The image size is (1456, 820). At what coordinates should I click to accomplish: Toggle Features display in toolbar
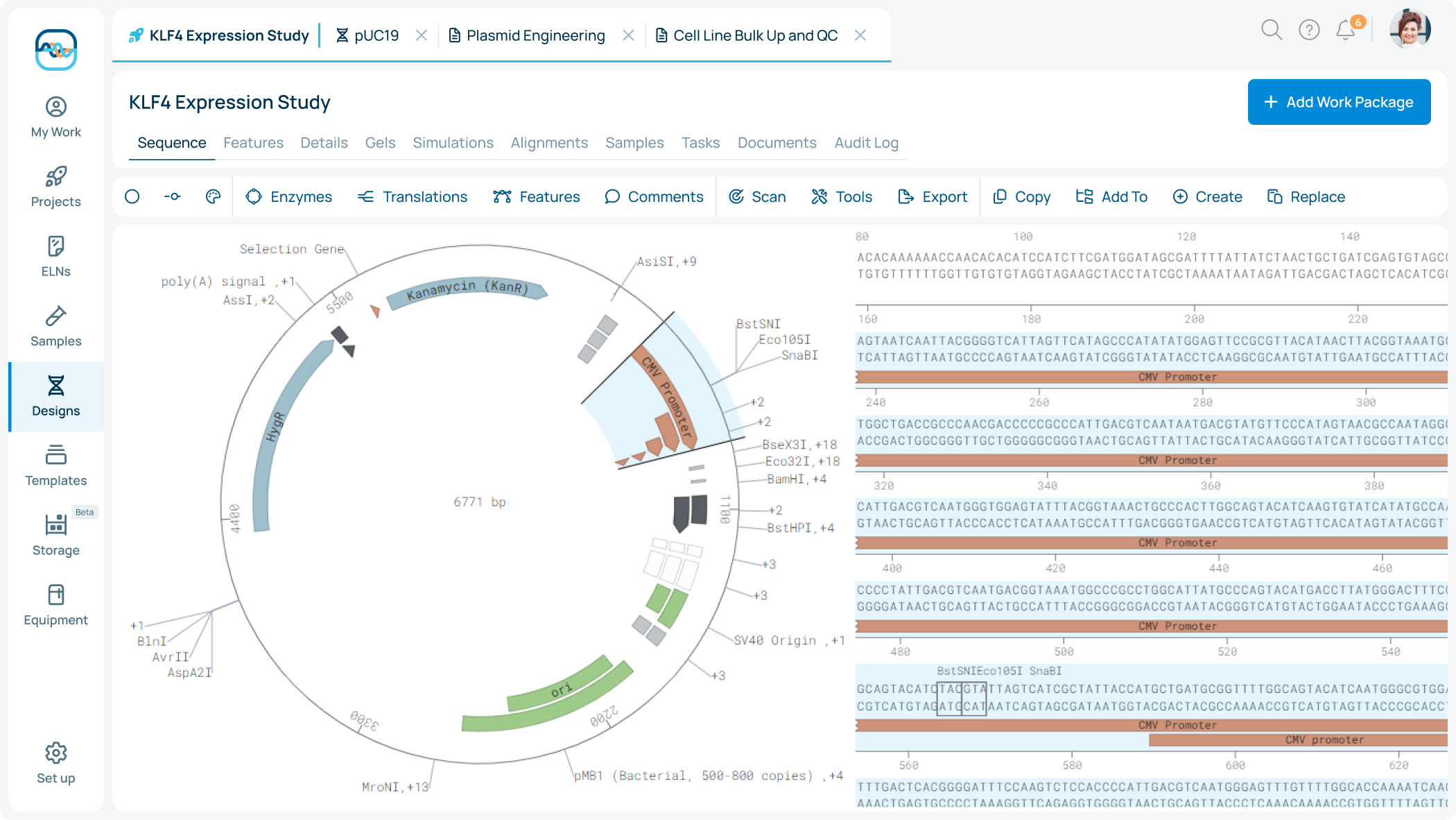(536, 197)
